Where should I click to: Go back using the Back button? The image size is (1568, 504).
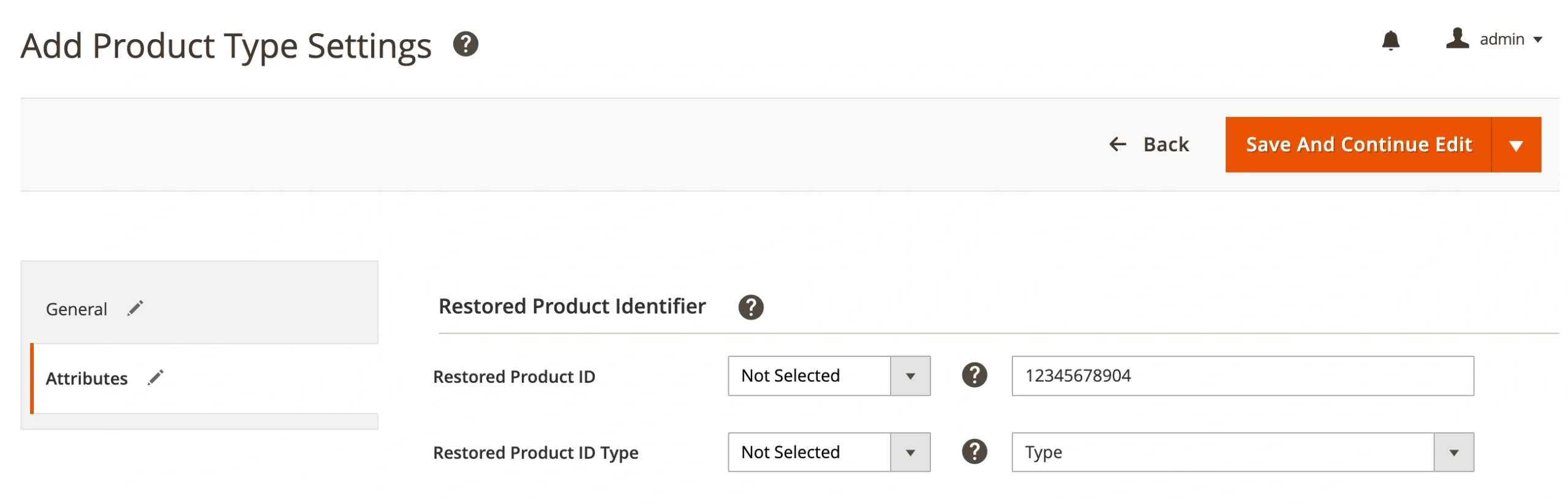[1165, 145]
